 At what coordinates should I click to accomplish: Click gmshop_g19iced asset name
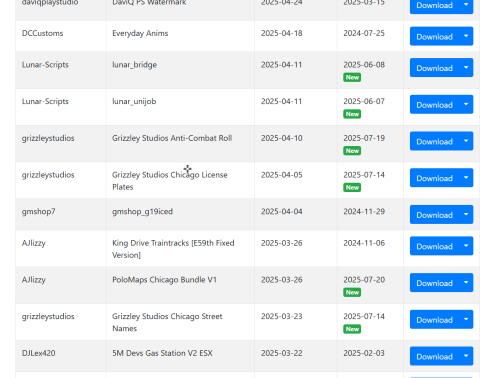tap(142, 212)
